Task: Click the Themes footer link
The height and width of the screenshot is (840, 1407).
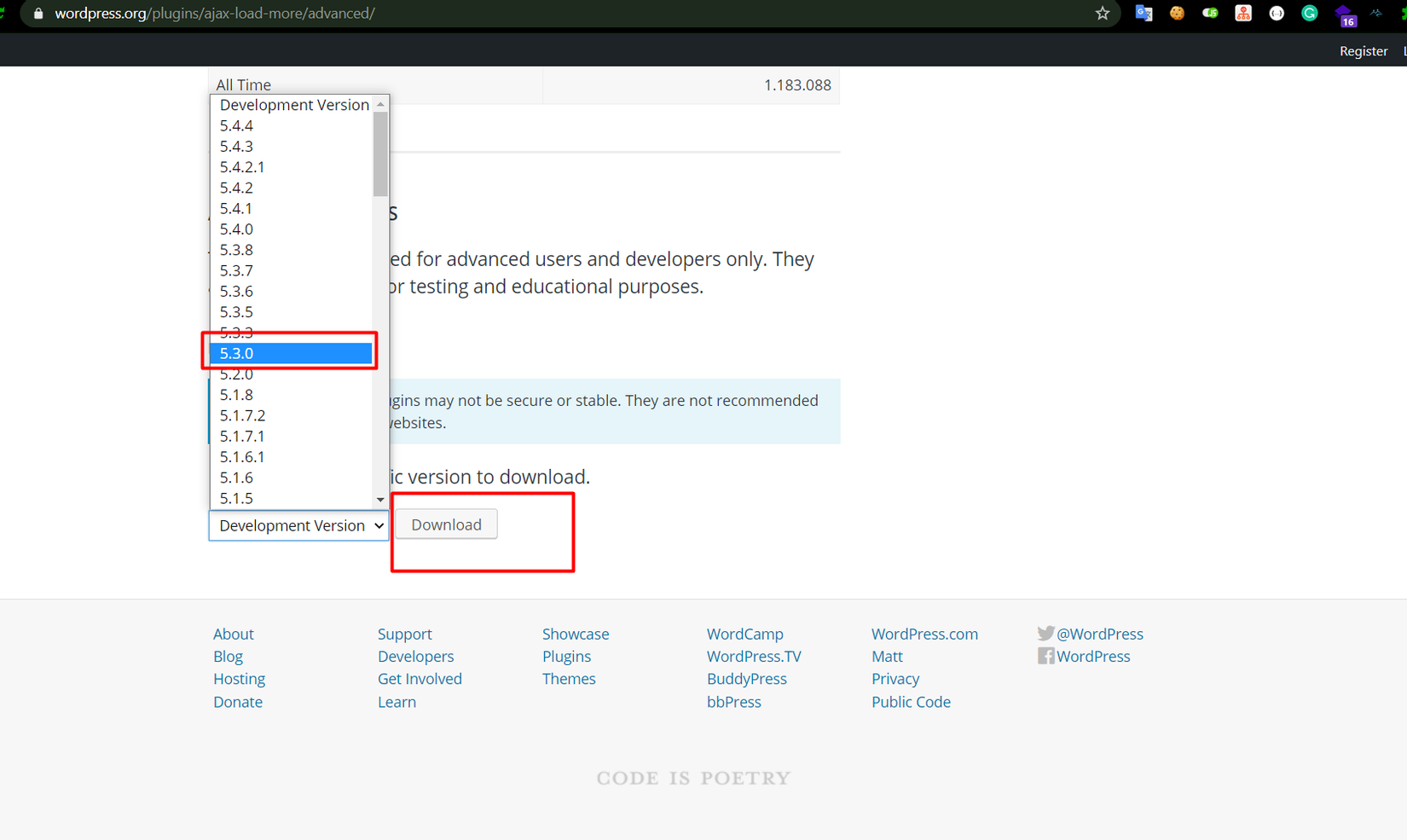Action: [x=569, y=679]
